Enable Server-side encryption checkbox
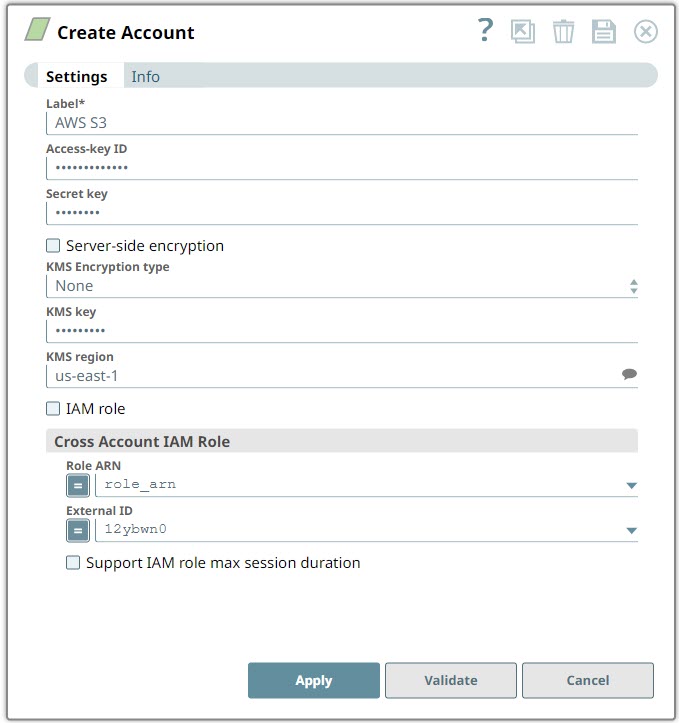This screenshot has height=723, width=679. click(x=54, y=246)
